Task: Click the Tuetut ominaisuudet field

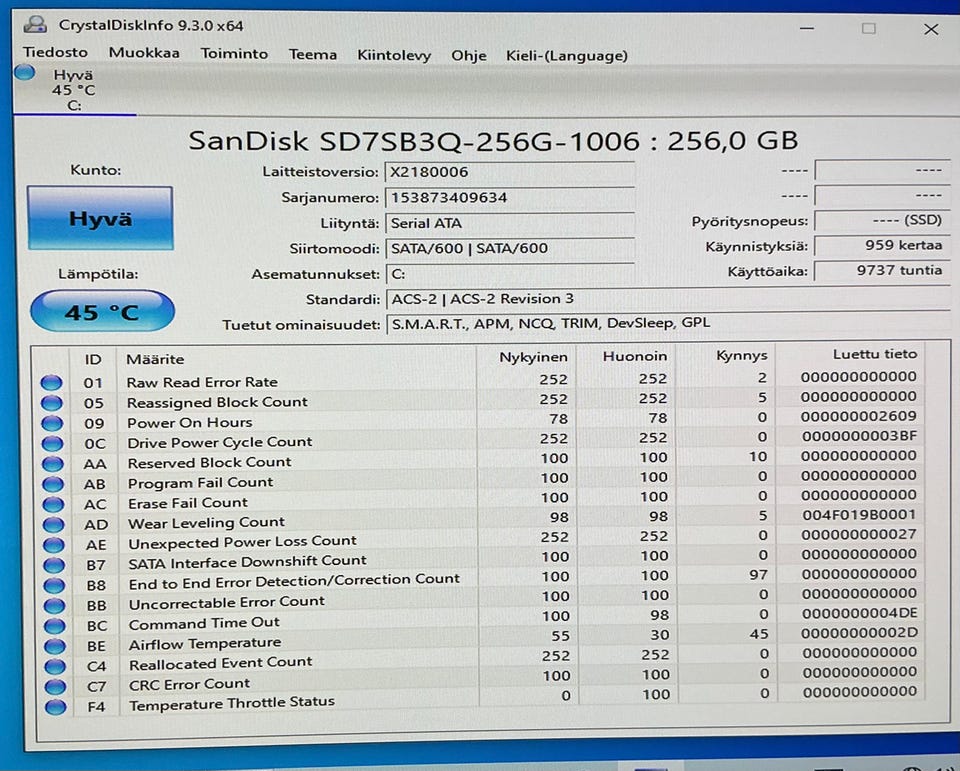Action: 668,323
